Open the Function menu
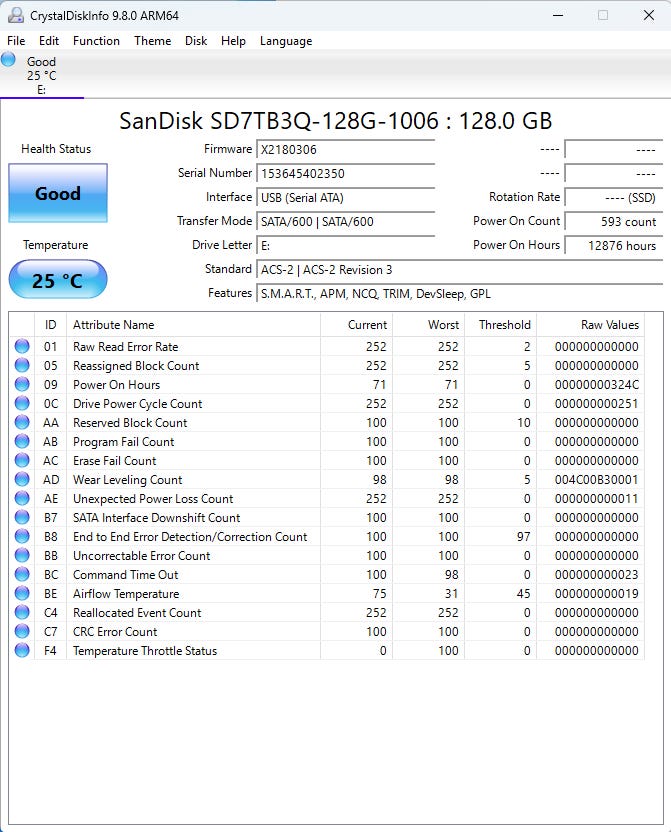 click(x=96, y=41)
